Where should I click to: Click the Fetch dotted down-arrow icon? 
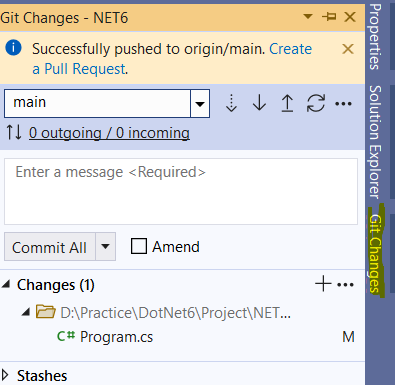pyautogui.click(x=231, y=103)
